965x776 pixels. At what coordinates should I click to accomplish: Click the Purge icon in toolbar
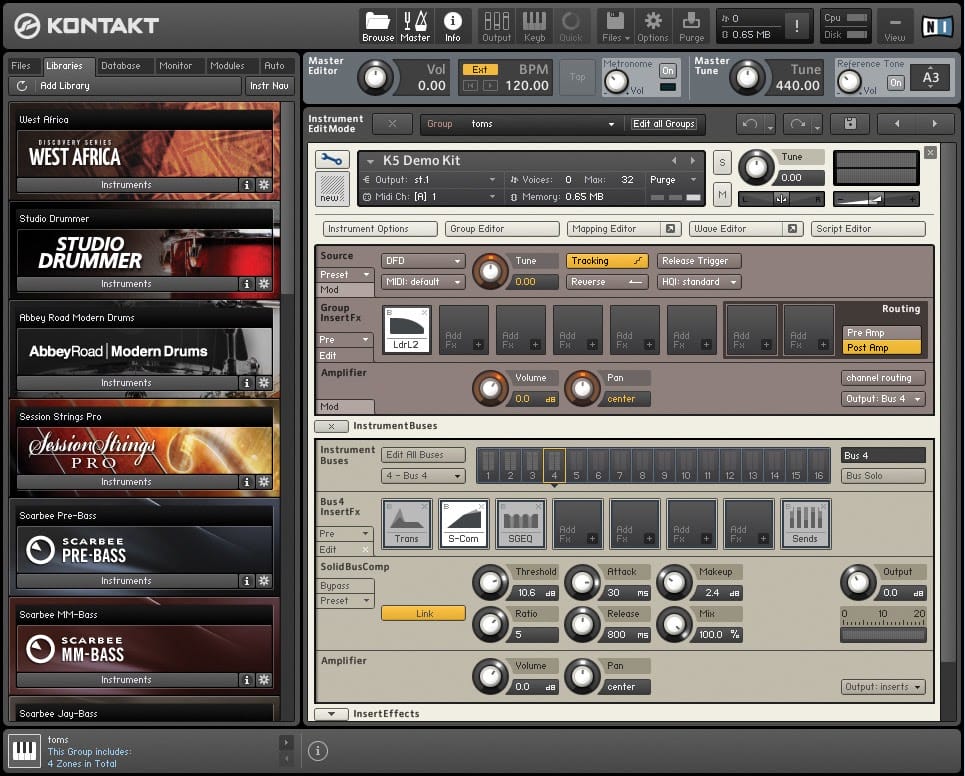tap(691, 24)
